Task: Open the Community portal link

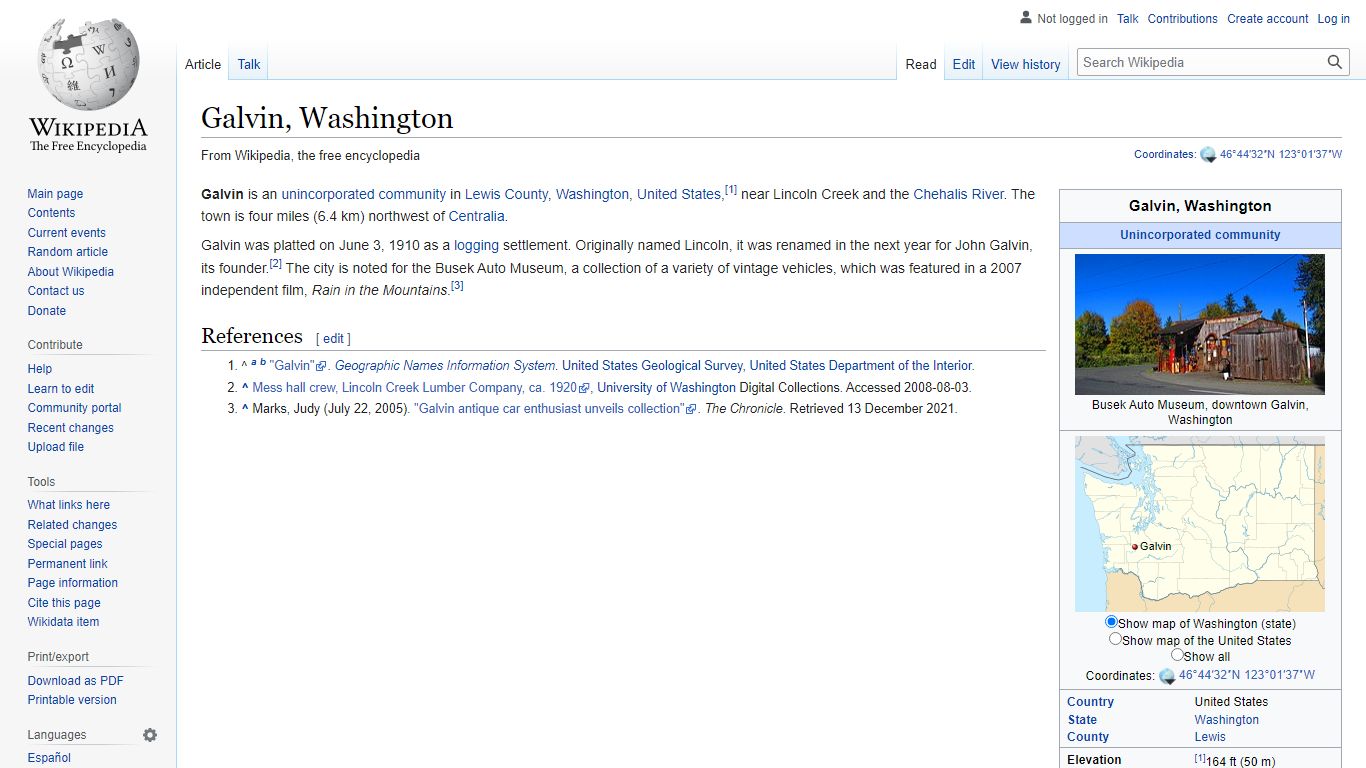Action: [74, 408]
